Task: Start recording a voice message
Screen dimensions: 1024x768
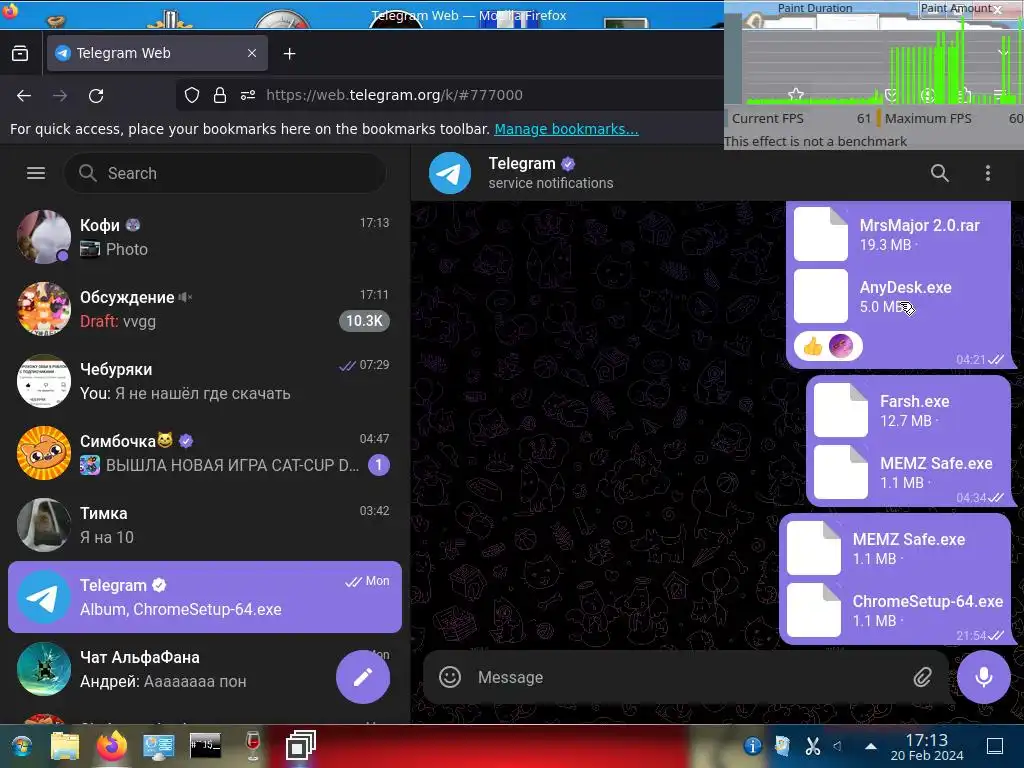Action: (984, 677)
